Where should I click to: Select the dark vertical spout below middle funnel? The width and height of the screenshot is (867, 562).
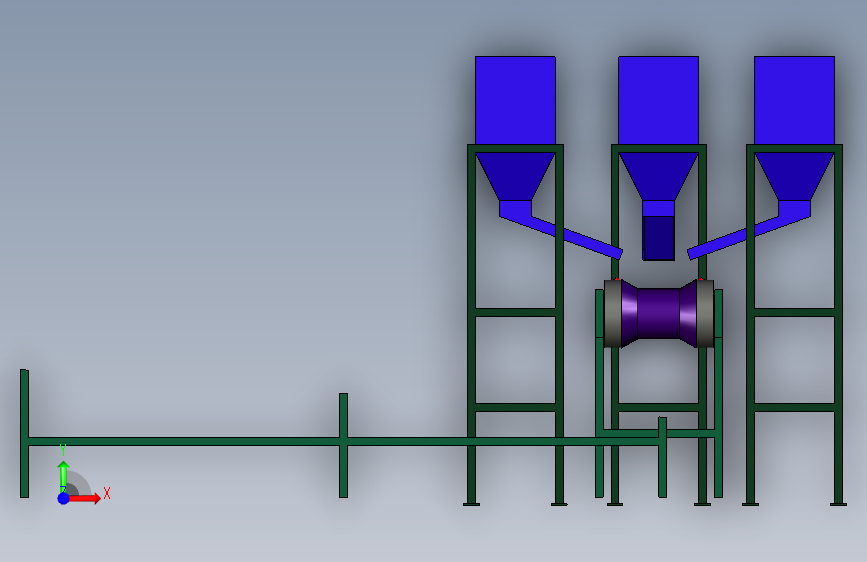pyautogui.click(x=659, y=238)
